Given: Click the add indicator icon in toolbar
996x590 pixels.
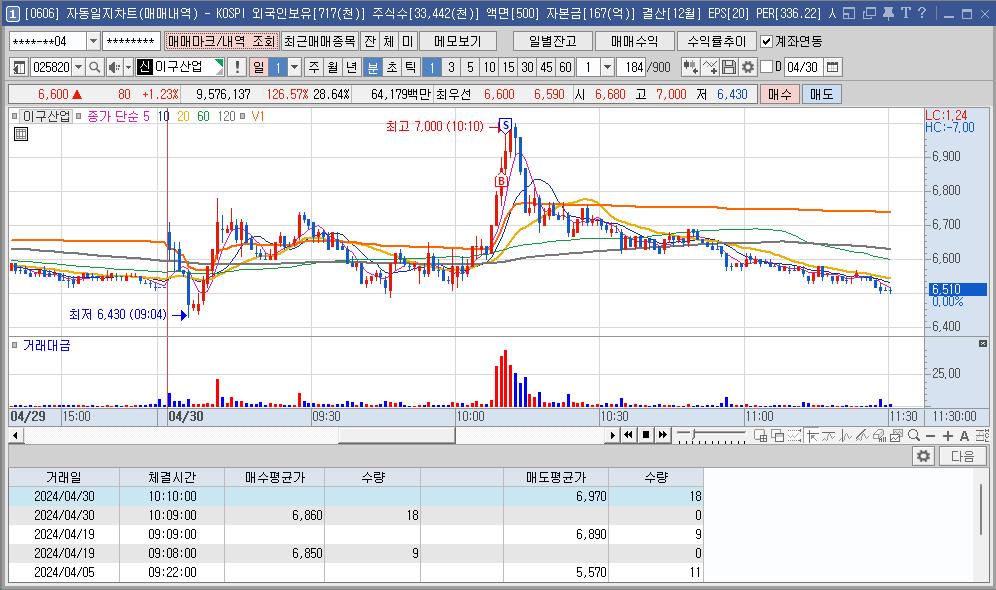Looking at the screenshot, I should tap(690, 67).
